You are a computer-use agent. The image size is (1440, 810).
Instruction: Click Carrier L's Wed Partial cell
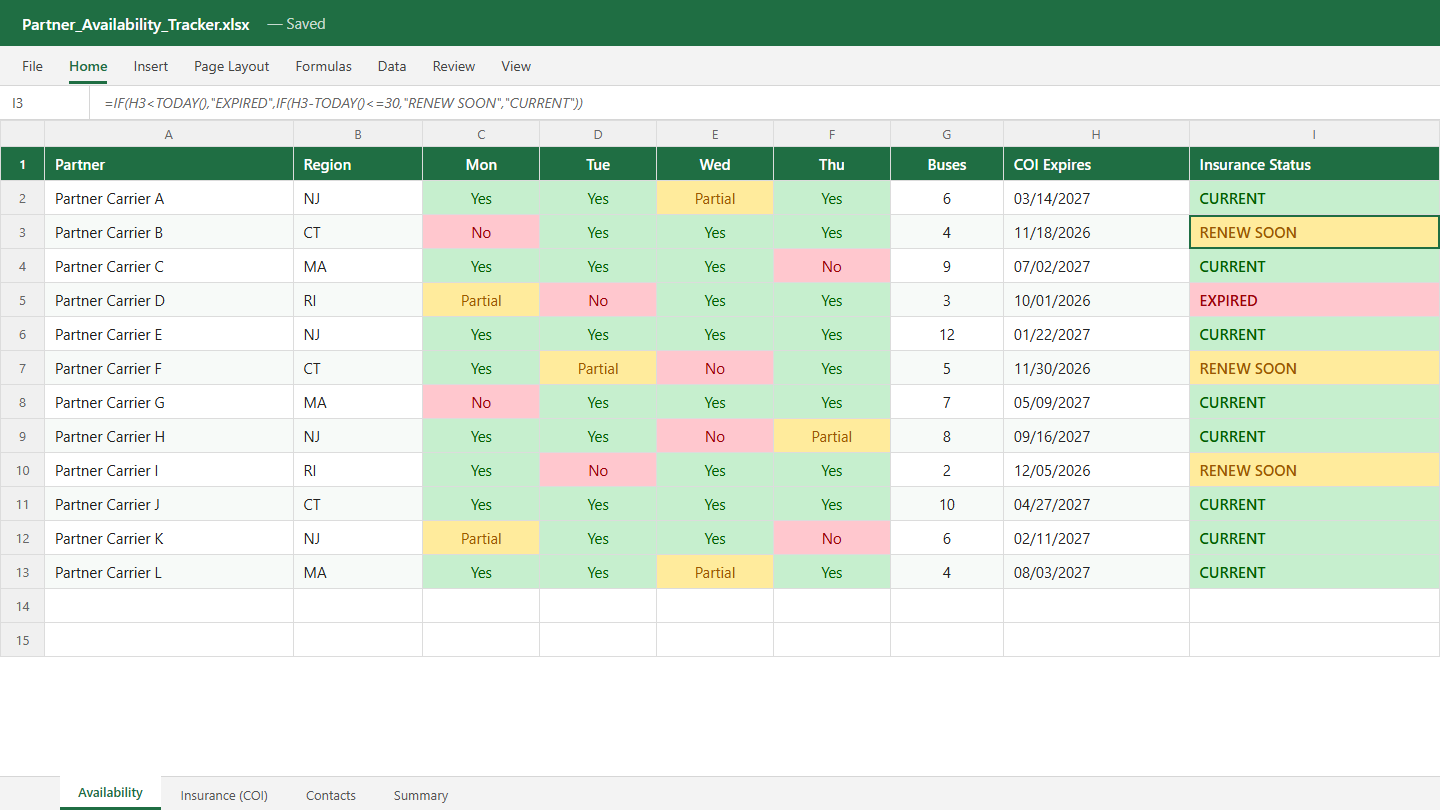[715, 572]
